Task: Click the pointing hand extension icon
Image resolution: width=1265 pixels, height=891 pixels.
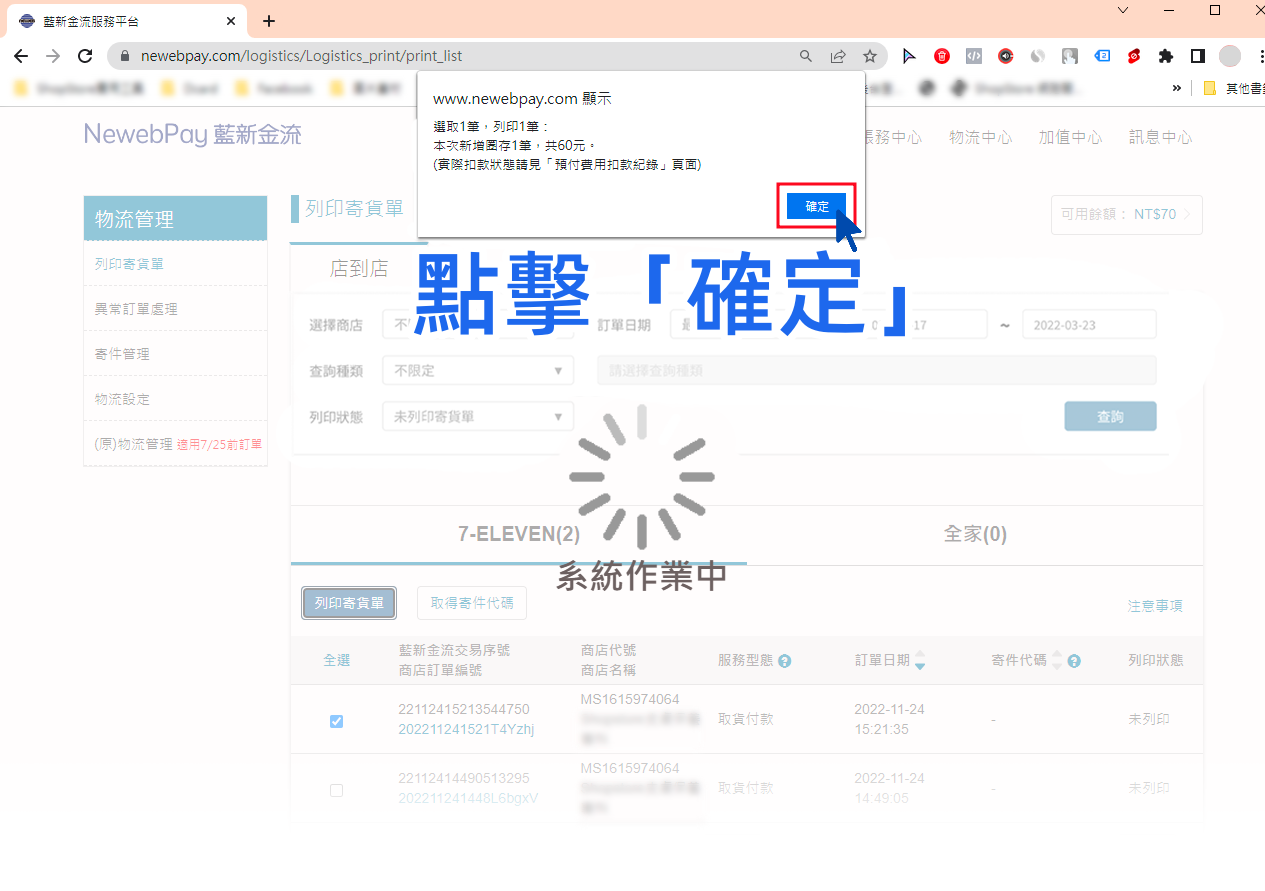Action: 1070,56
